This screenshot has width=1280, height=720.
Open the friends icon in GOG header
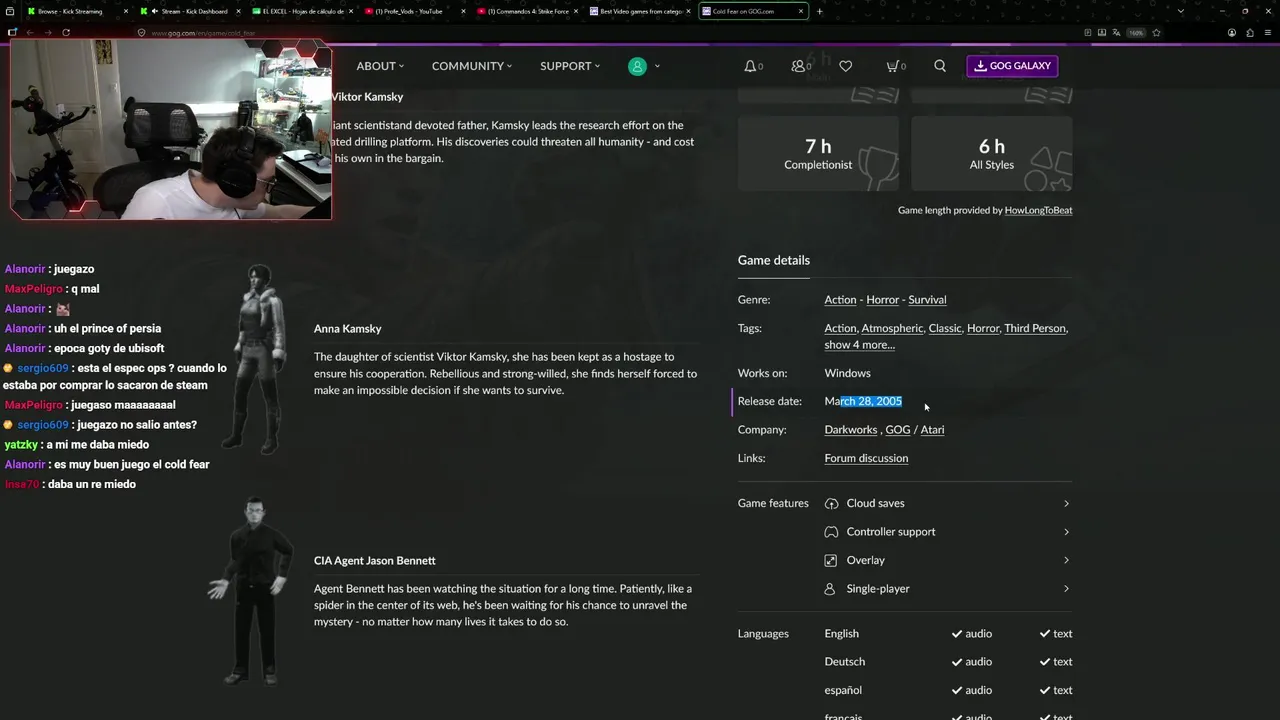click(x=798, y=66)
